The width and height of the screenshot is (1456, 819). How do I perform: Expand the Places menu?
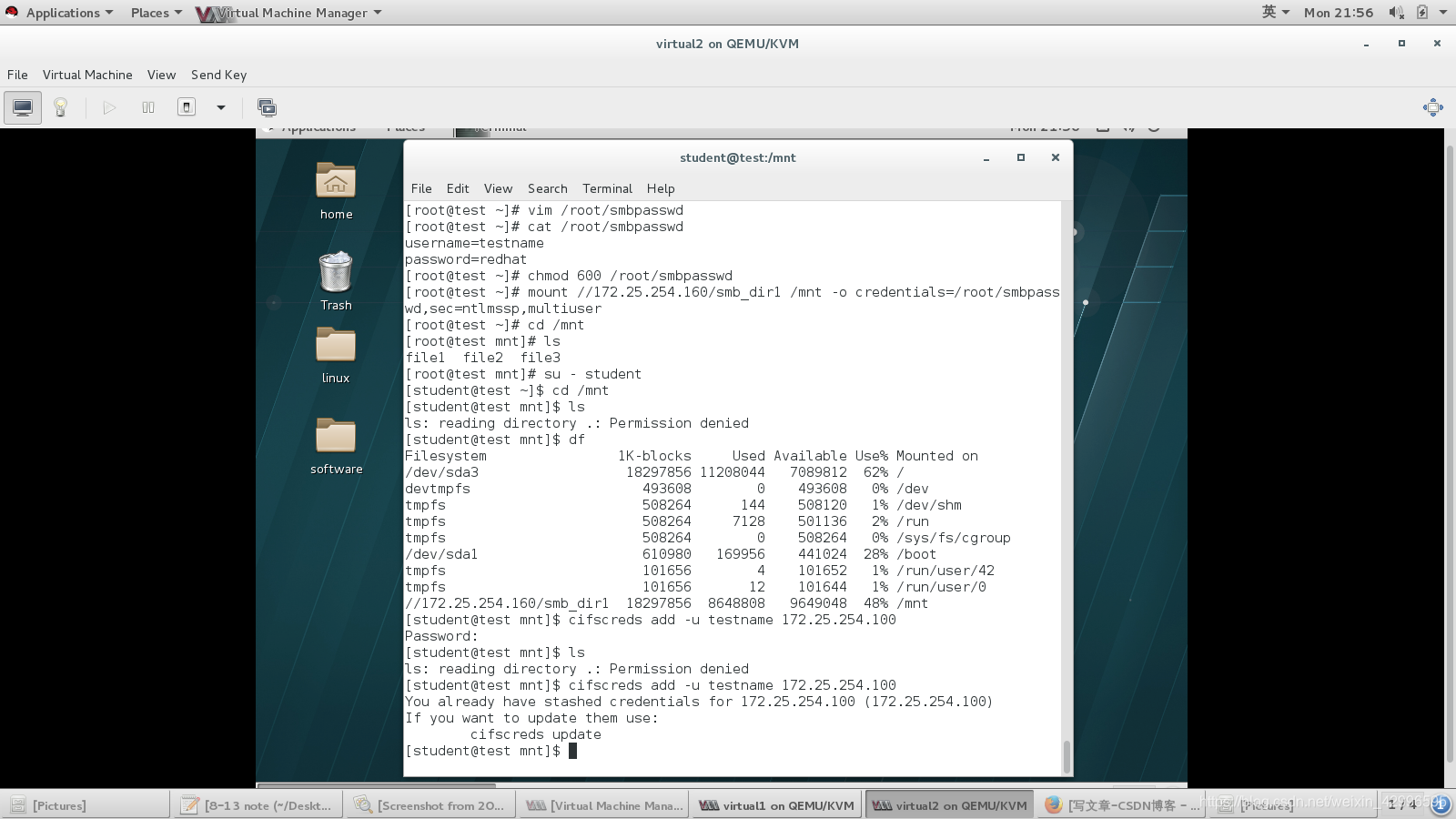coord(156,13)
